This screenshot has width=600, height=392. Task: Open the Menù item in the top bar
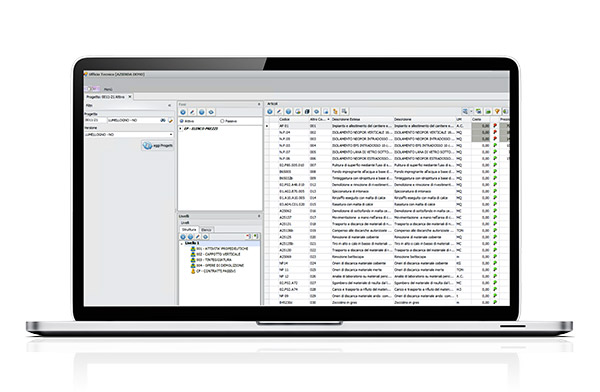(x=108, y=89)
